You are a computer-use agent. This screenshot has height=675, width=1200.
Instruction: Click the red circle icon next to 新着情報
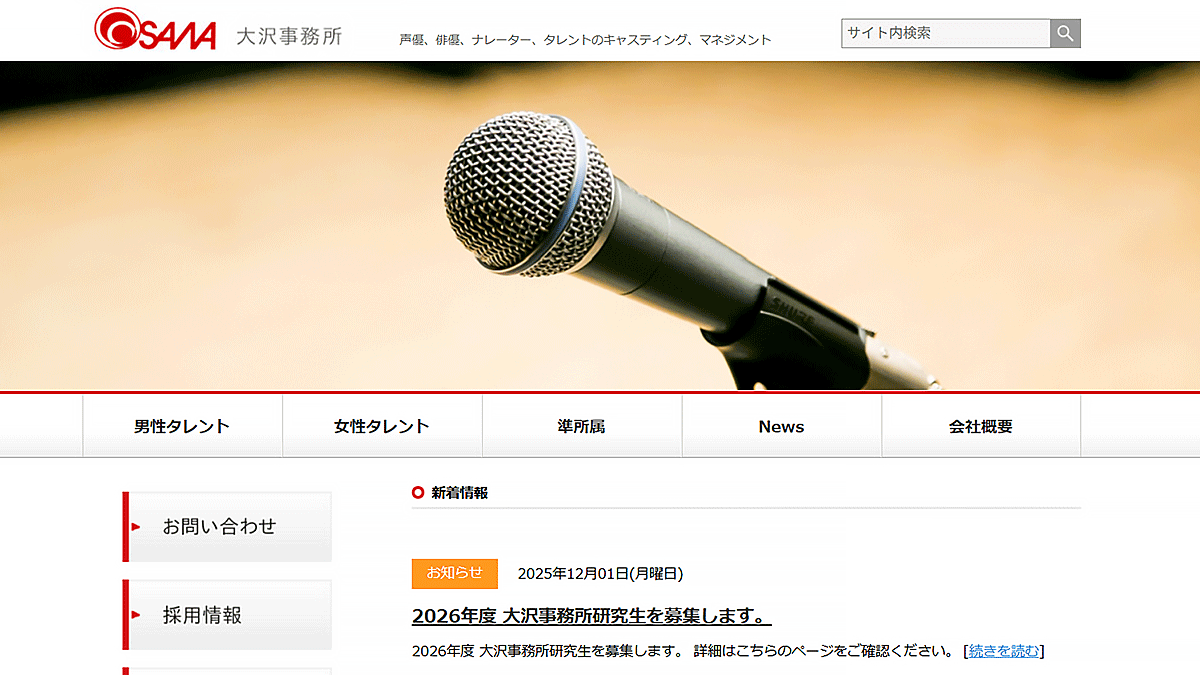pyautogui.click(x=418, y=493)
